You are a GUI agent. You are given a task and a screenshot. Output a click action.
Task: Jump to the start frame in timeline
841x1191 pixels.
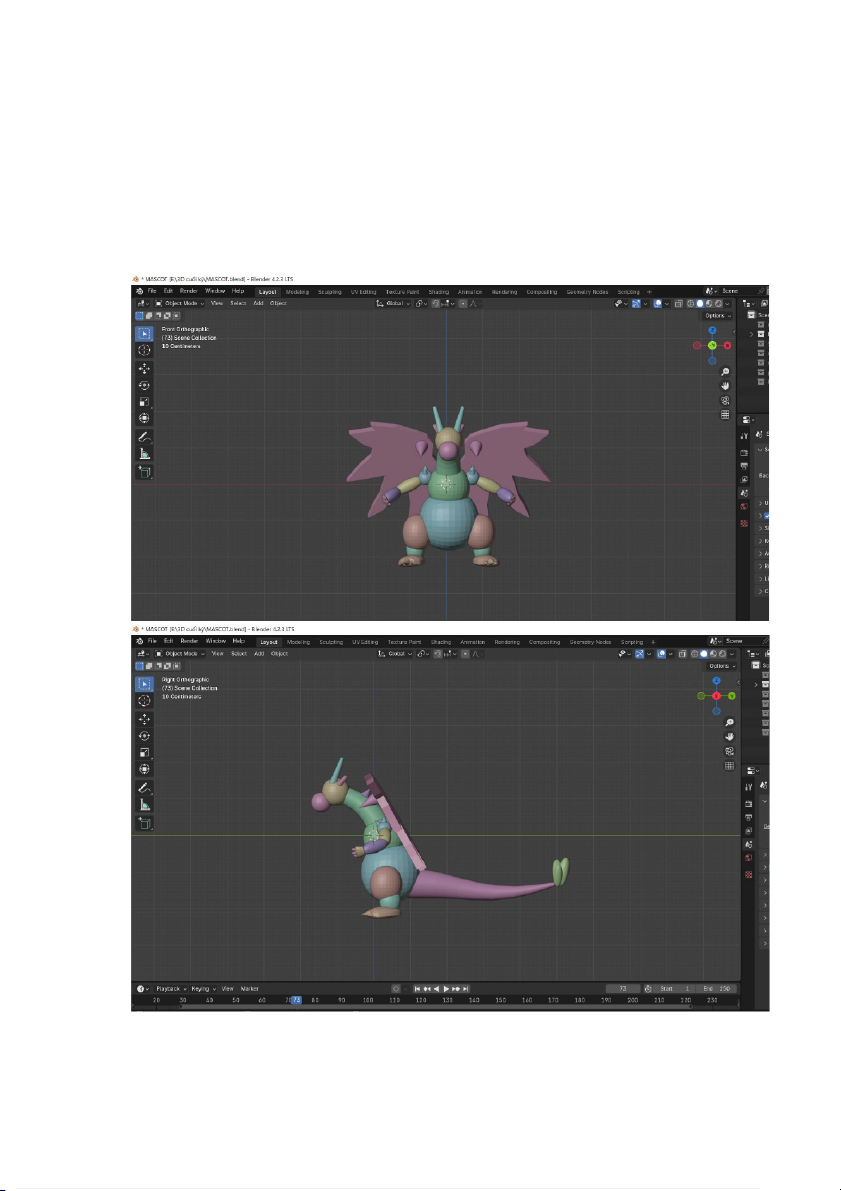tap(417, 989)
